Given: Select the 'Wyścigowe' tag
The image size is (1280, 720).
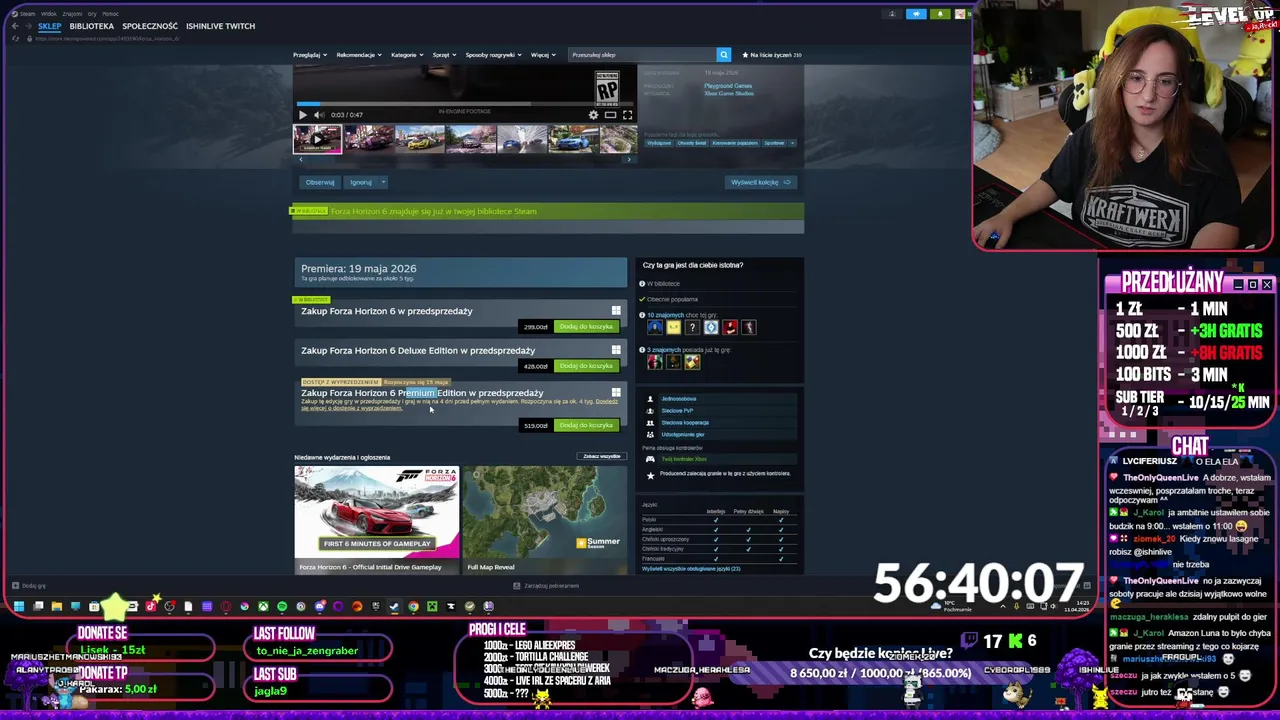Looking at the screenshot, I should (x=659, y=143).
